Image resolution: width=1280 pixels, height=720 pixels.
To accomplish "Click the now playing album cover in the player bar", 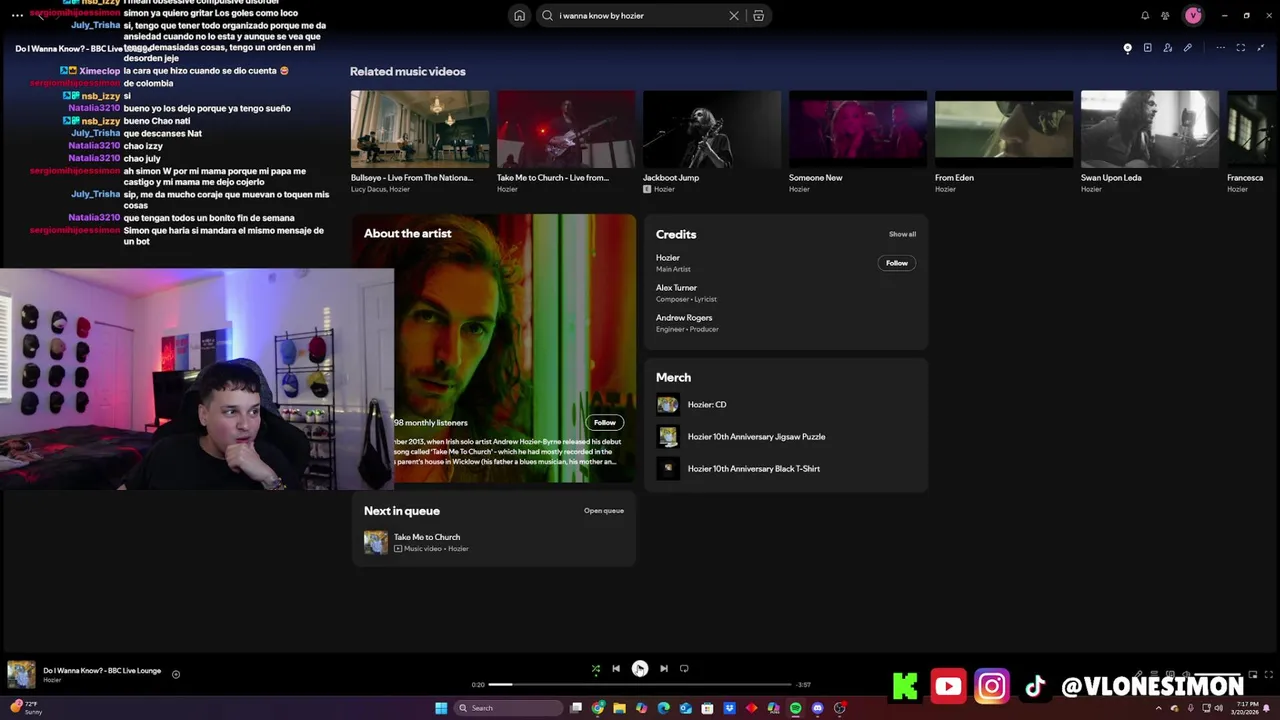I will (21, 674).
